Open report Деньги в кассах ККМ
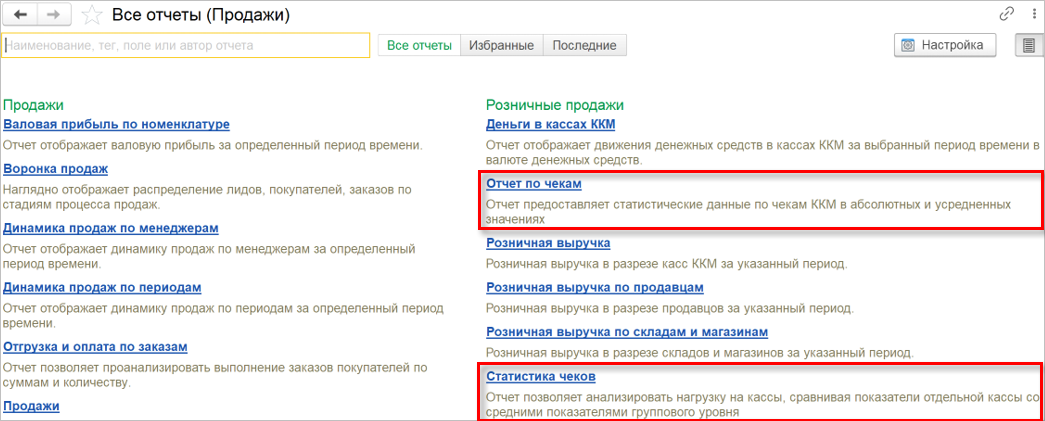The width and height of the screenshot is (1045, 421). pos(550,124)
